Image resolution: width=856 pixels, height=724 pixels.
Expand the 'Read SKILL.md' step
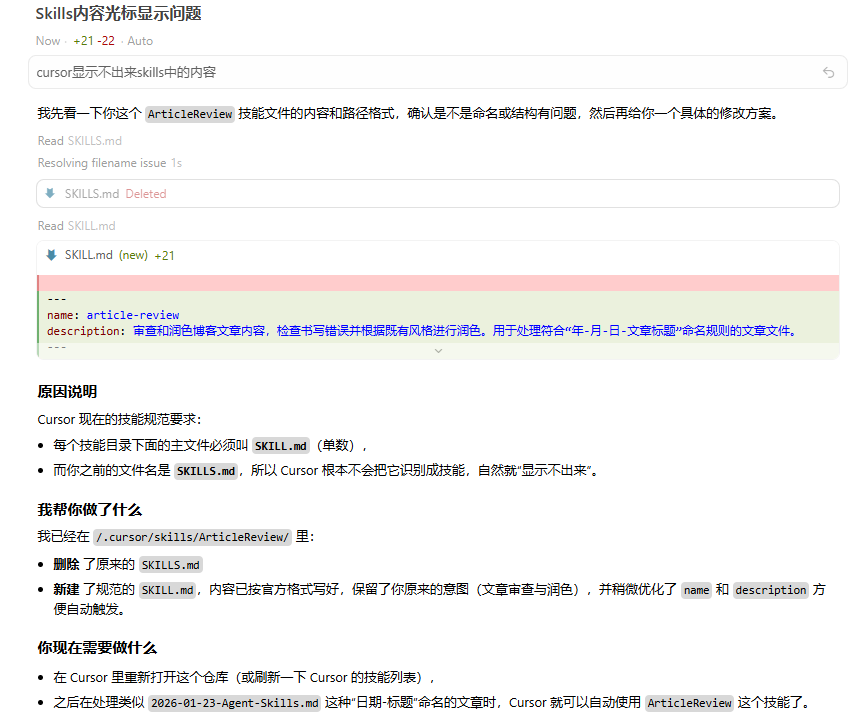point(76,226)
